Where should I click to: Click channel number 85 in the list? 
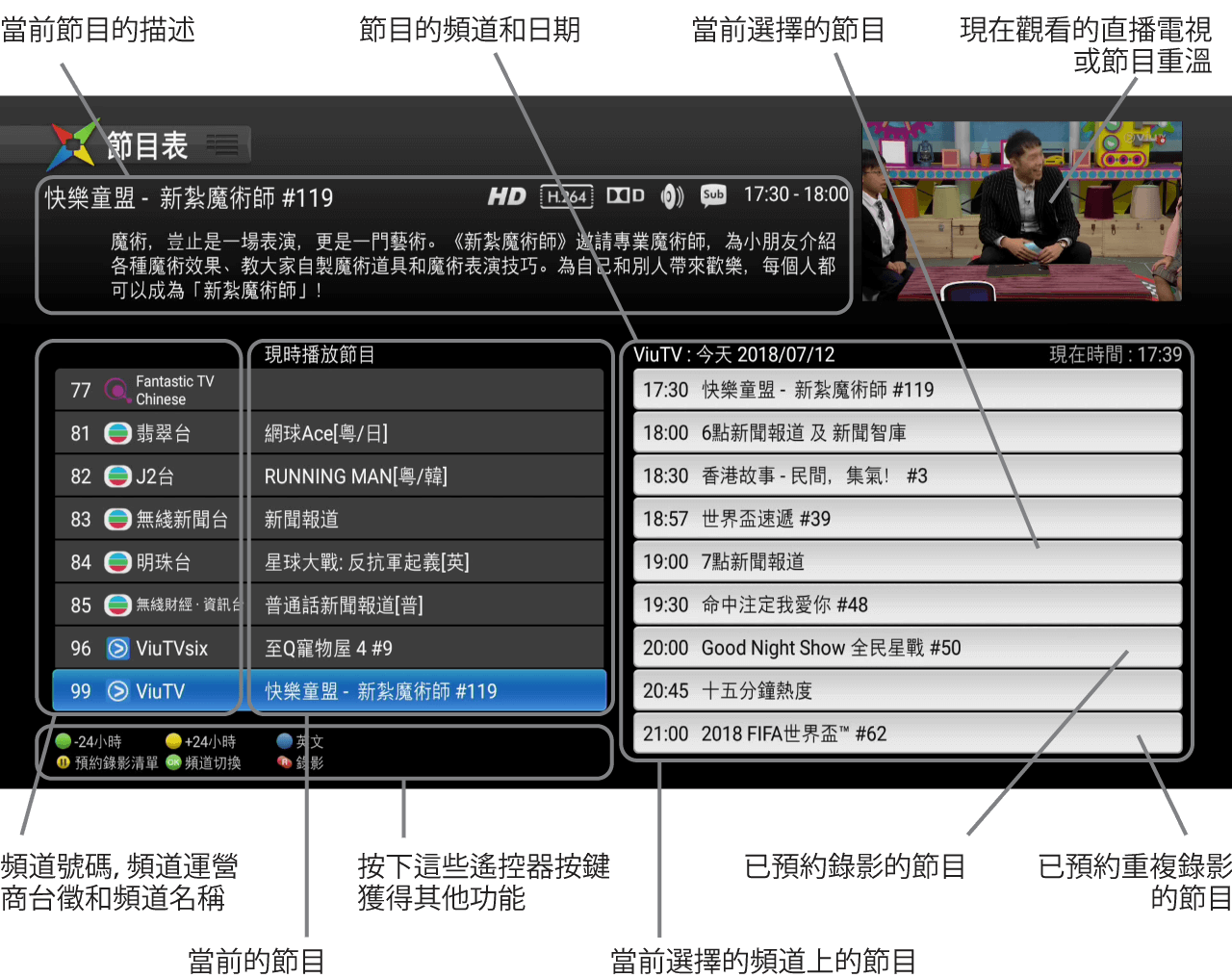point(81,605)
